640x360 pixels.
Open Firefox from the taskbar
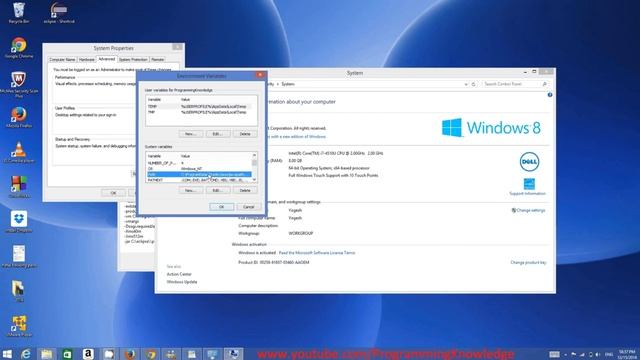click(x=130, y=354)
